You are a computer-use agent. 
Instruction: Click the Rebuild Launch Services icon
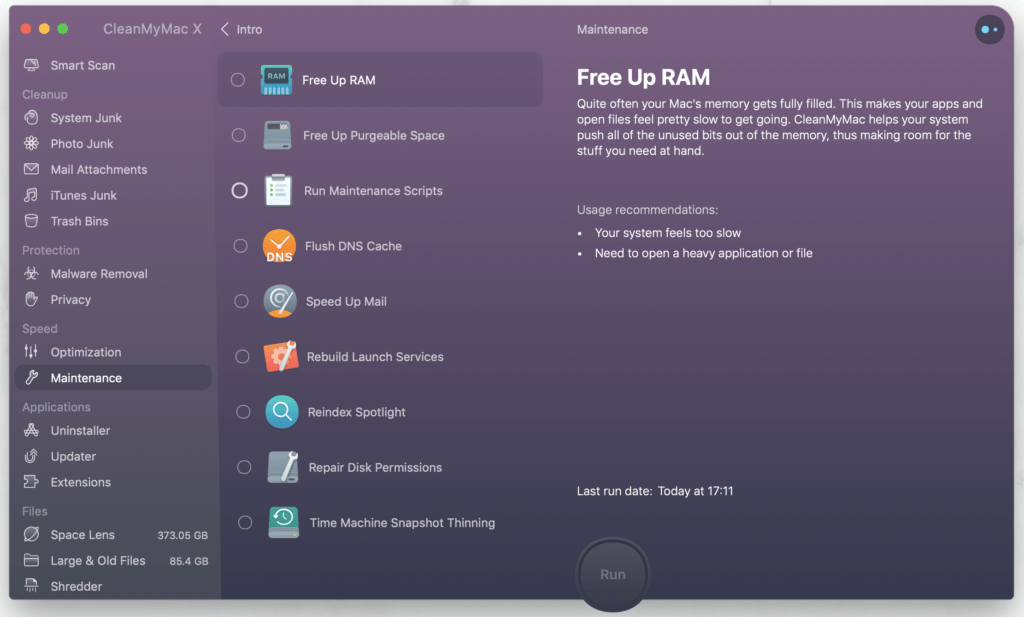pyautogui.click(x=281, y=356)
